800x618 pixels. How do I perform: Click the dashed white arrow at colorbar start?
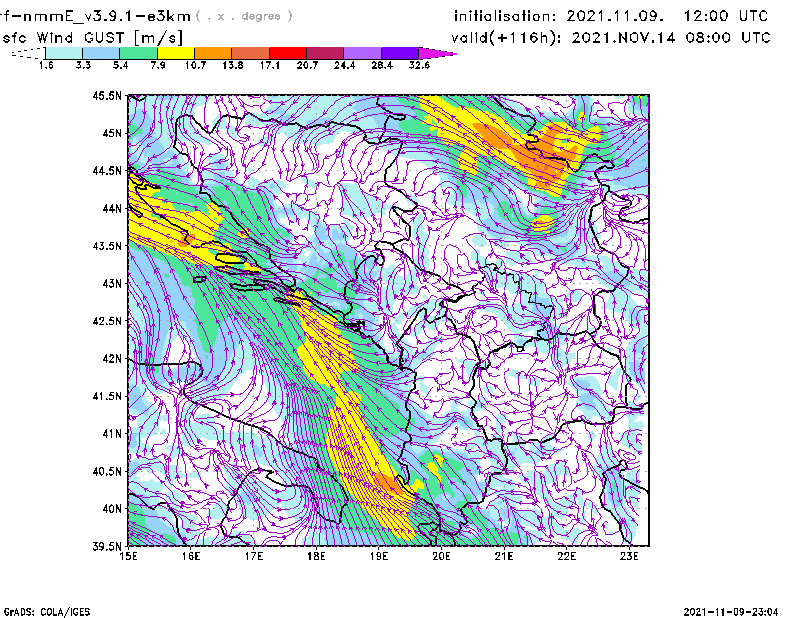click(28, 53)
